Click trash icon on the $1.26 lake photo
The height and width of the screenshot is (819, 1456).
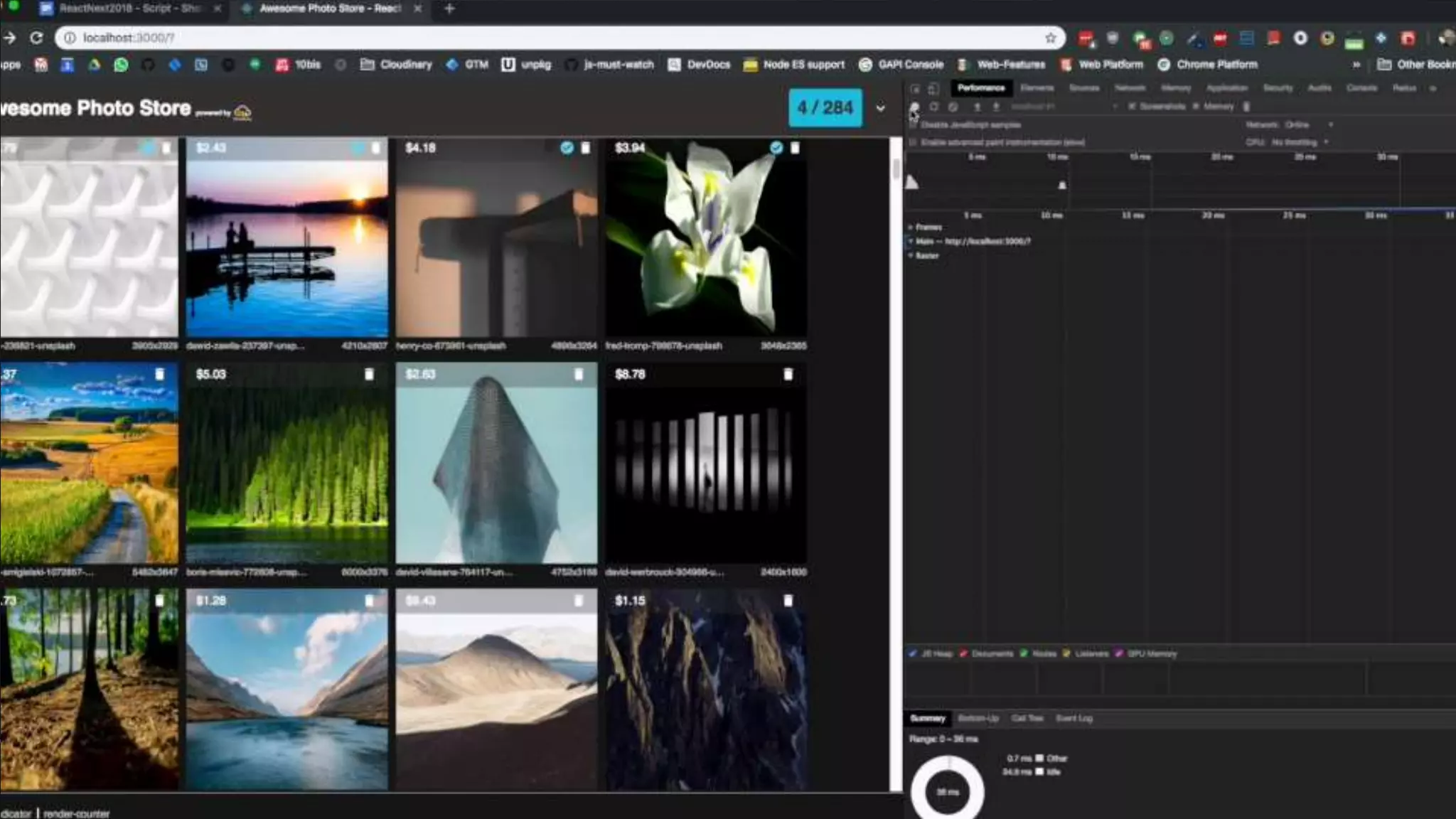pyautogui.click(x=368, y=601)
